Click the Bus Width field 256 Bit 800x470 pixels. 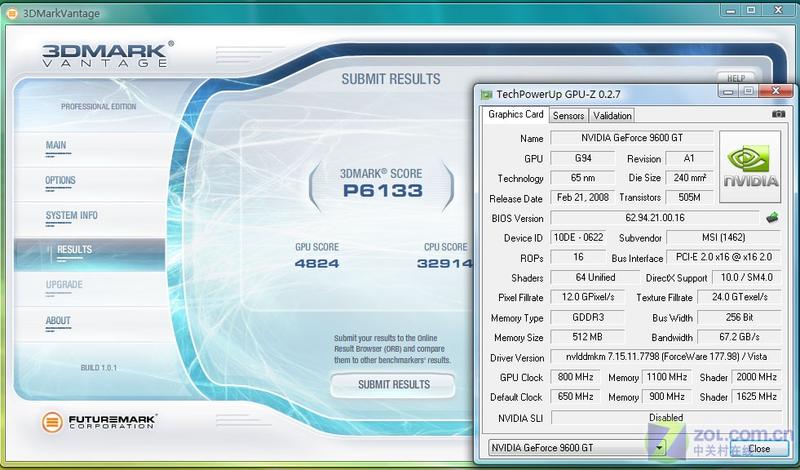[739, 317]
